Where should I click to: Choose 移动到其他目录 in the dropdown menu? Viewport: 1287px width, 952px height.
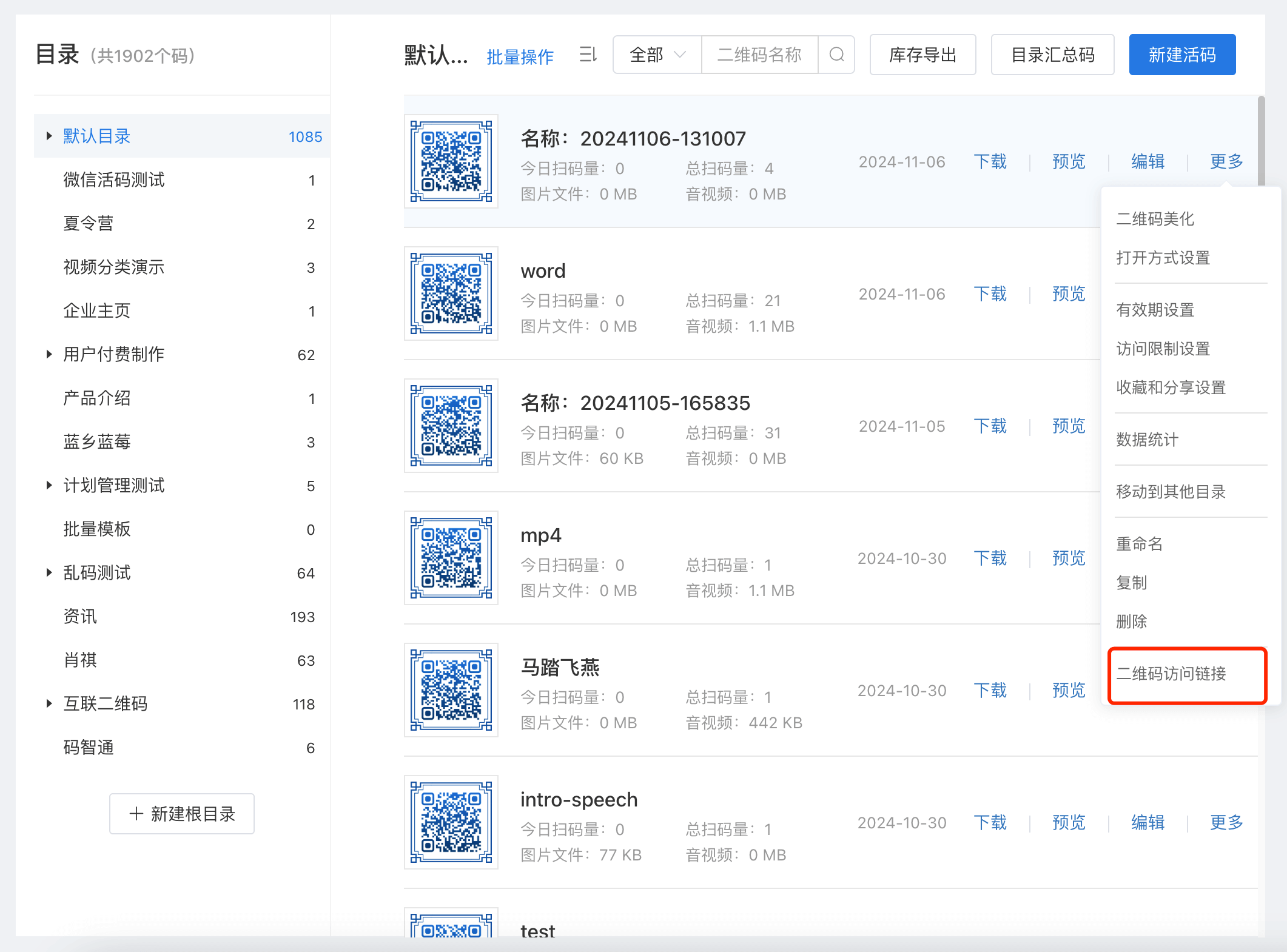(x=1171, y=492)
